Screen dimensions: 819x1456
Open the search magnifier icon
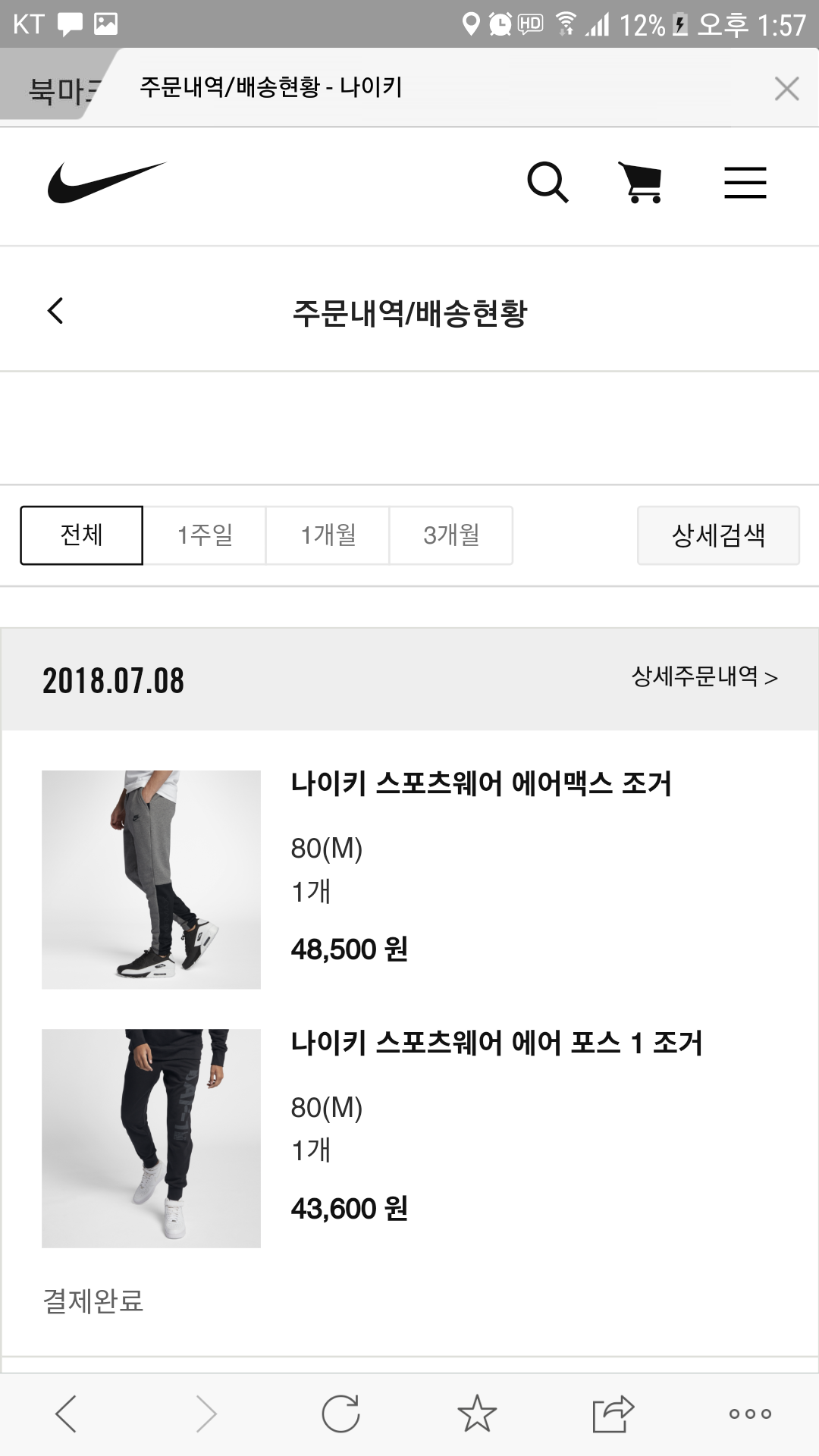548,183
